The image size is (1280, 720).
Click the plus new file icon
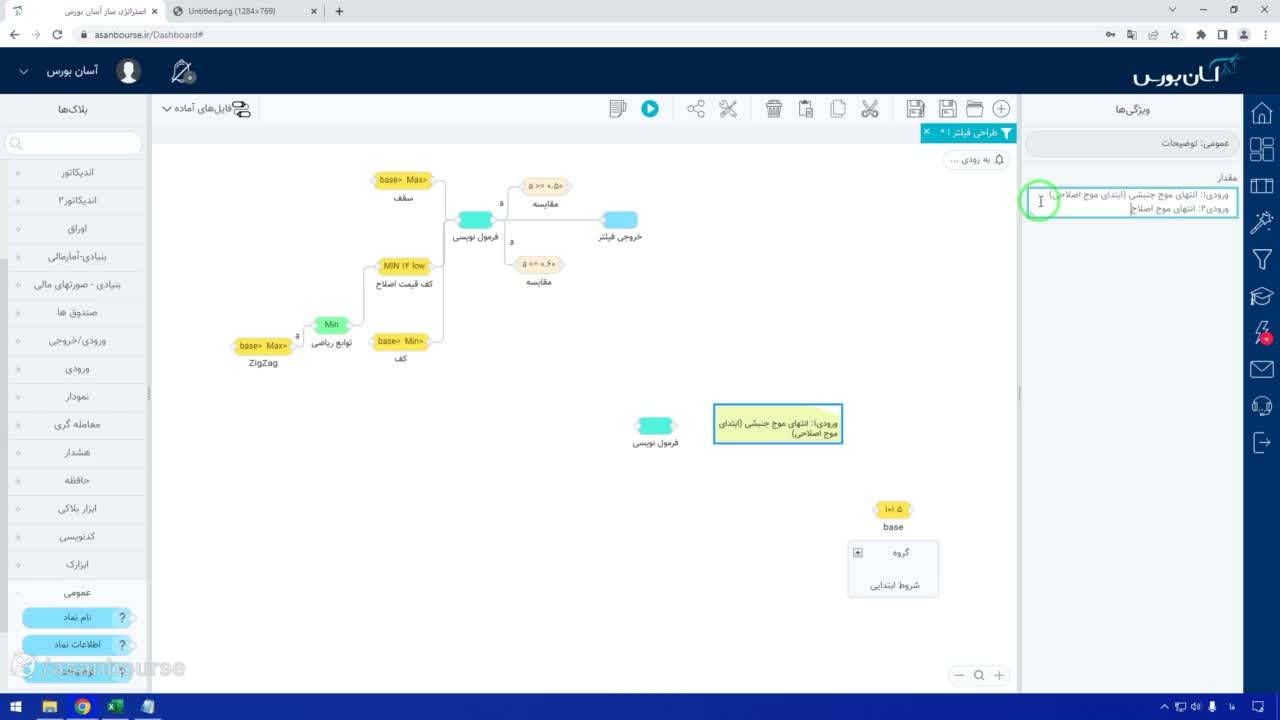(x=1001, y=109)
